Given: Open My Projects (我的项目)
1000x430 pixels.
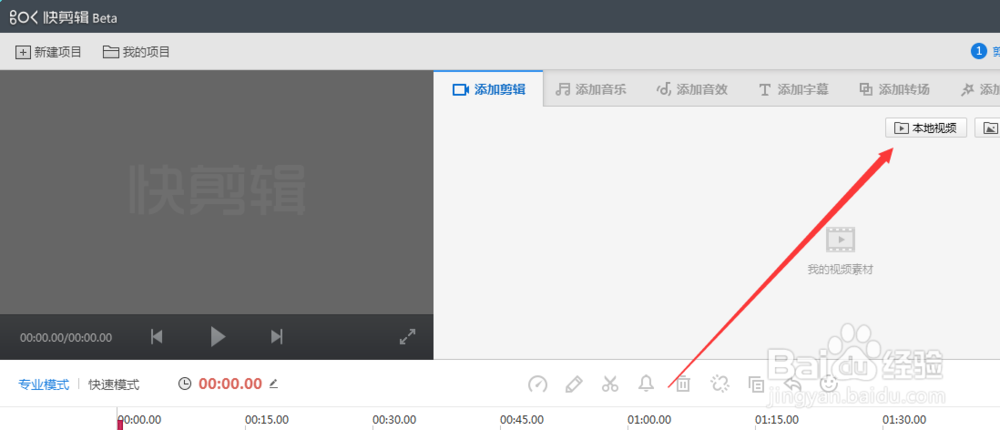Looking at the screenshot, I should tap(136, 52).
